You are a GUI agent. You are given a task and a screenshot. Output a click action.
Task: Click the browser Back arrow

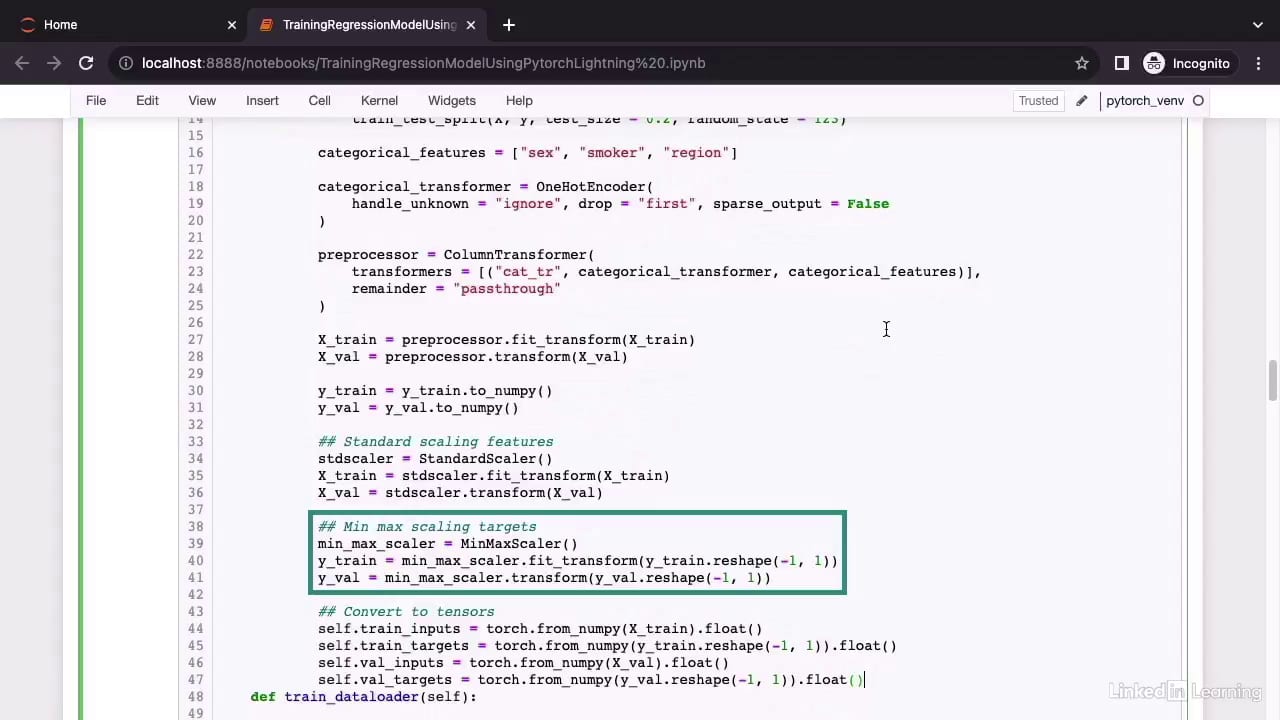click(22, 63)
